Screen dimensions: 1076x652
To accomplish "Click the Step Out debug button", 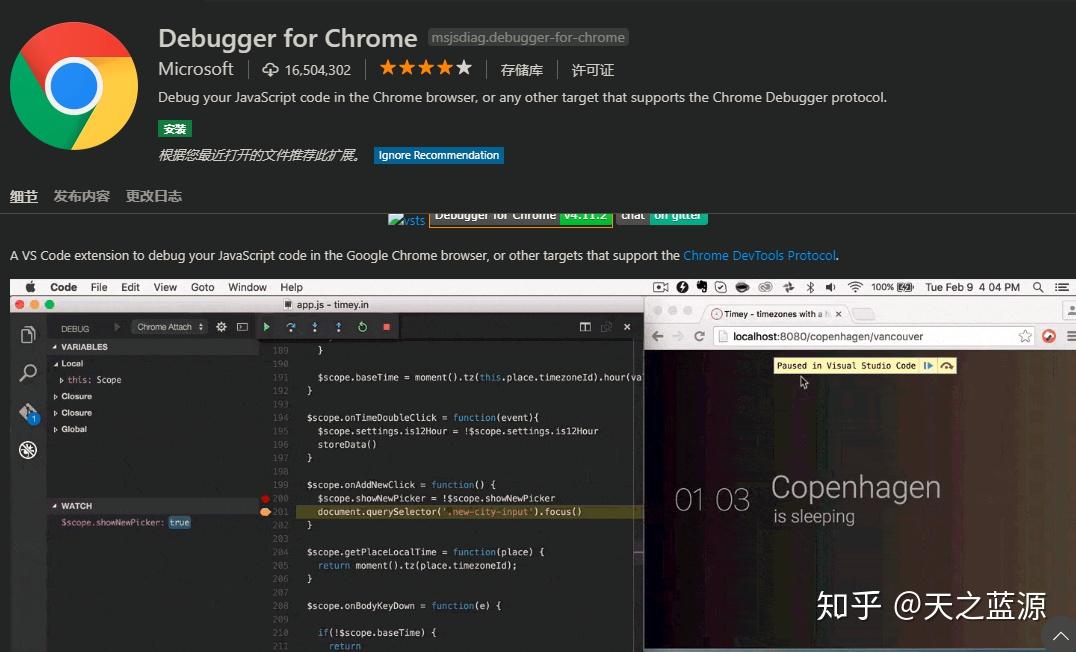I will click(338, 327).
